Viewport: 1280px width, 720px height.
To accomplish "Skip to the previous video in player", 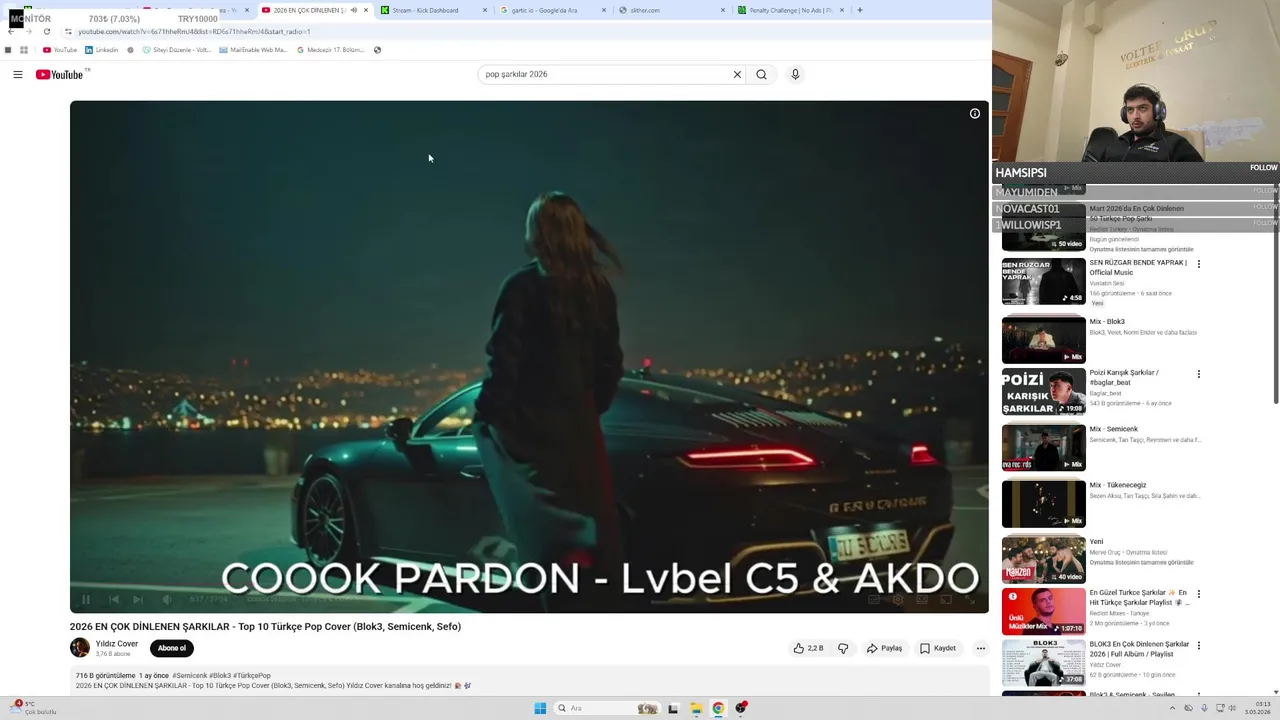I will pos(113,599).
